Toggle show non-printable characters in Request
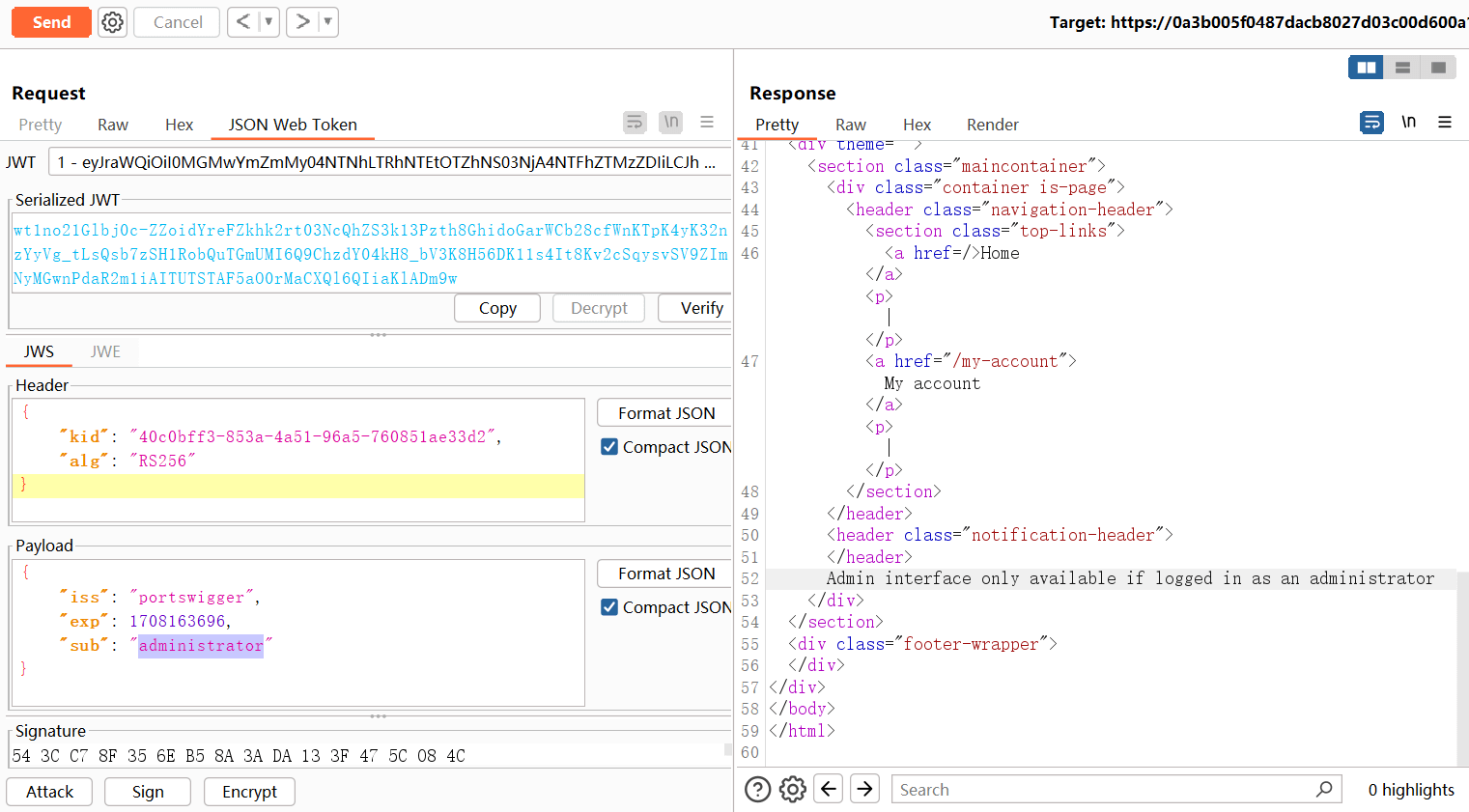The width and height of the screenshot is (1469, 812). point(670,123)
